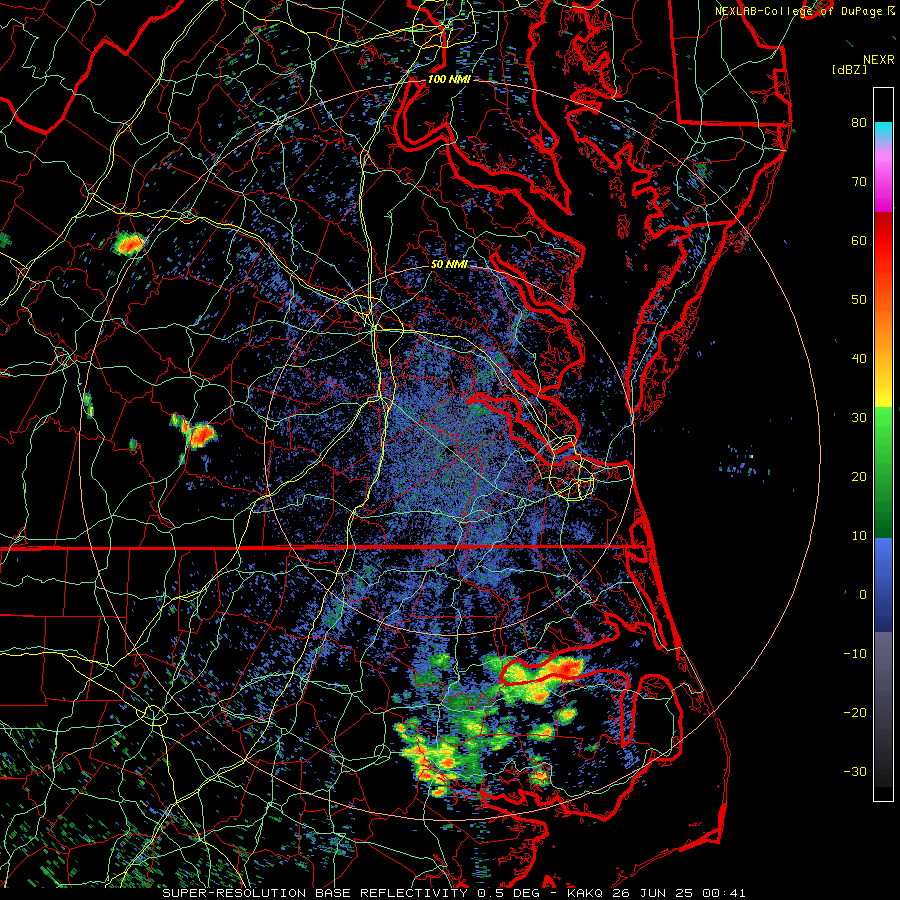
Task: Click the 80 value on the dBZ scale
Action: (859, 122)
